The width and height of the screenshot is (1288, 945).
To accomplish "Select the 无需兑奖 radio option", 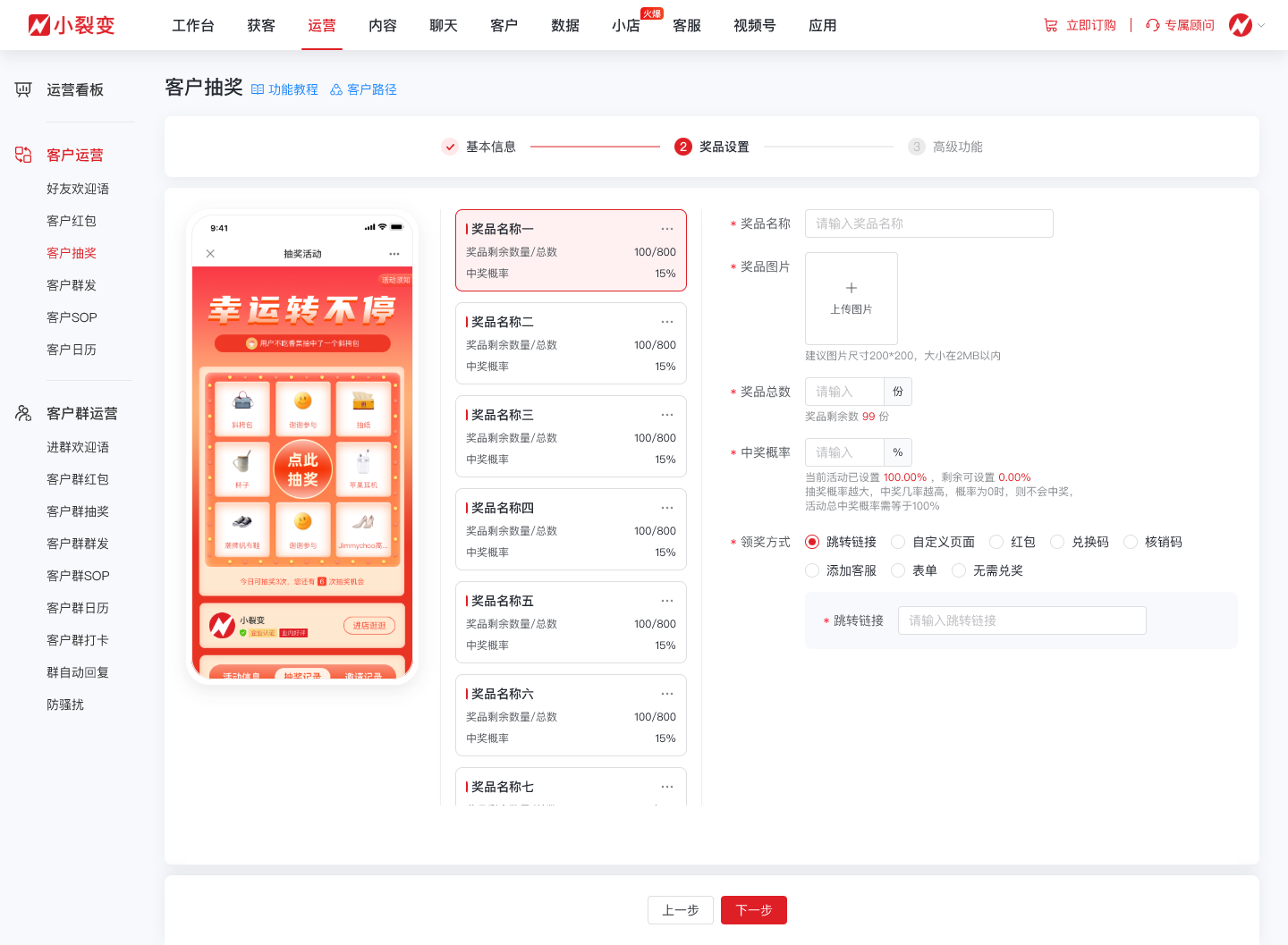I will tap(959, 570).
